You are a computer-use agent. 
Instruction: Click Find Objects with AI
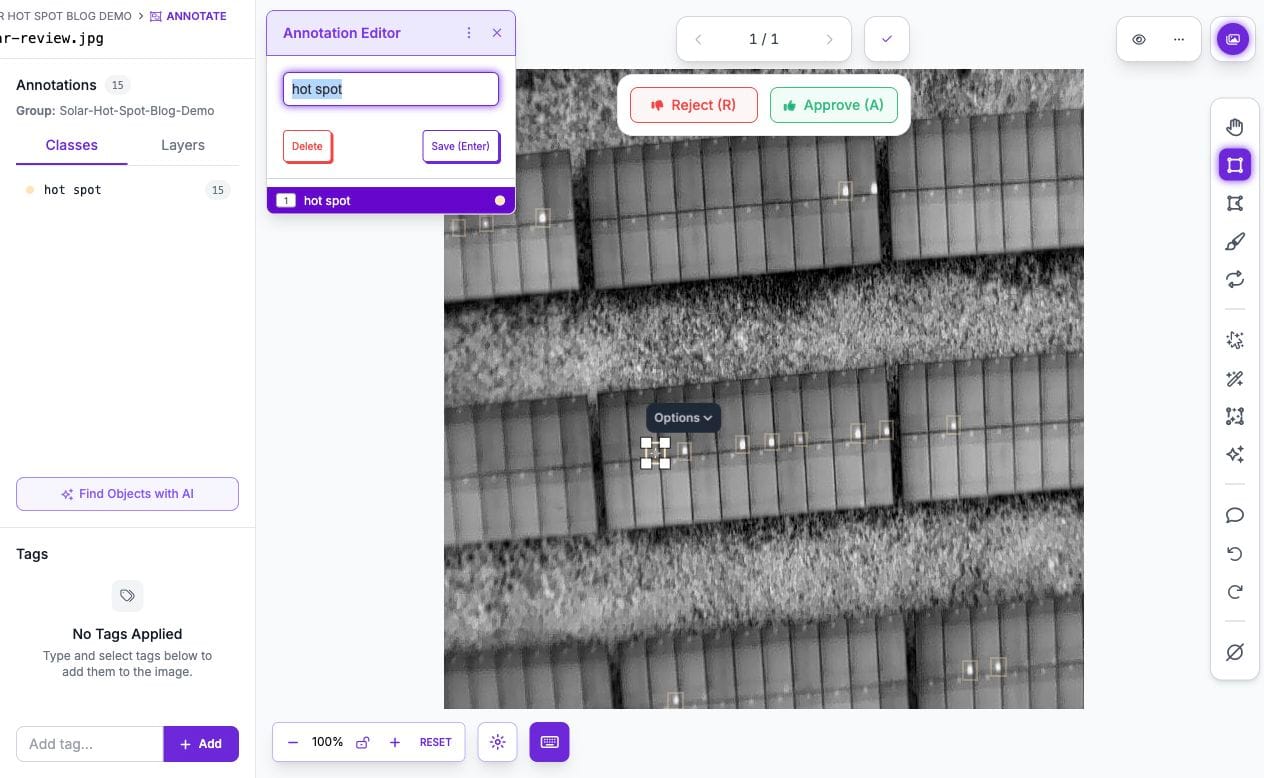[x=127, y=494]
